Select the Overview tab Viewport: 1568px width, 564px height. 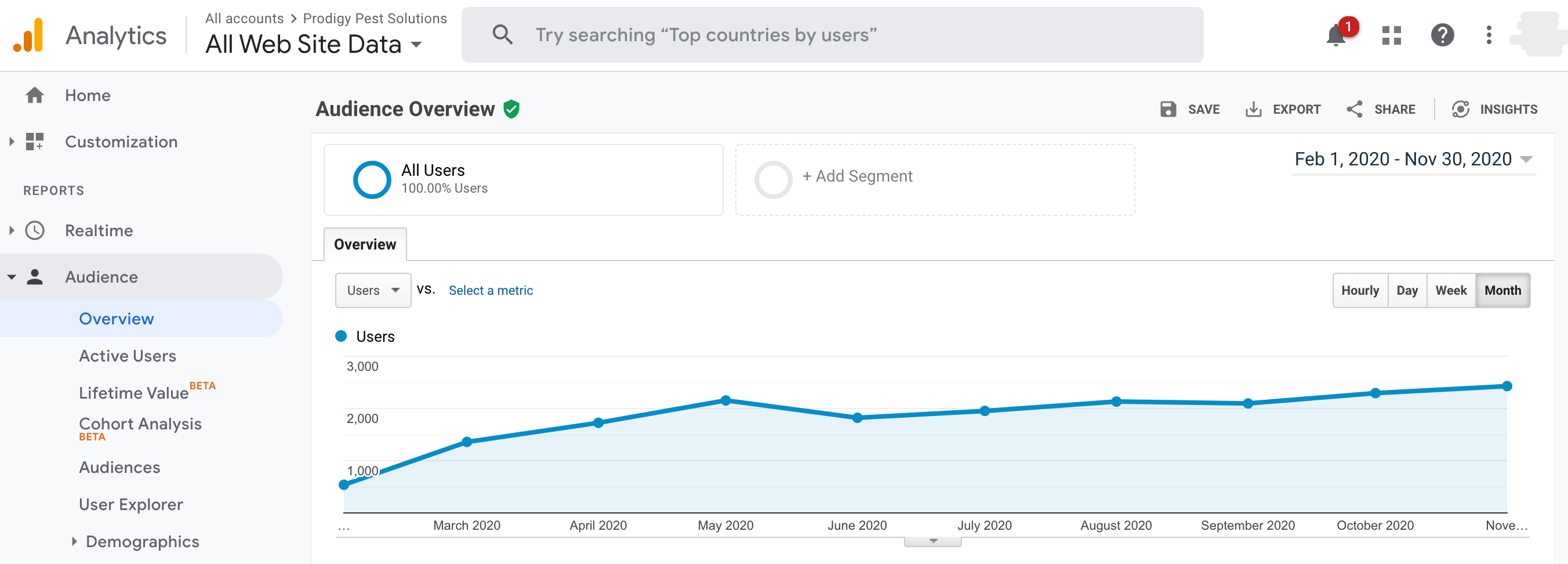pyautogui.click(x=365, y=244)
